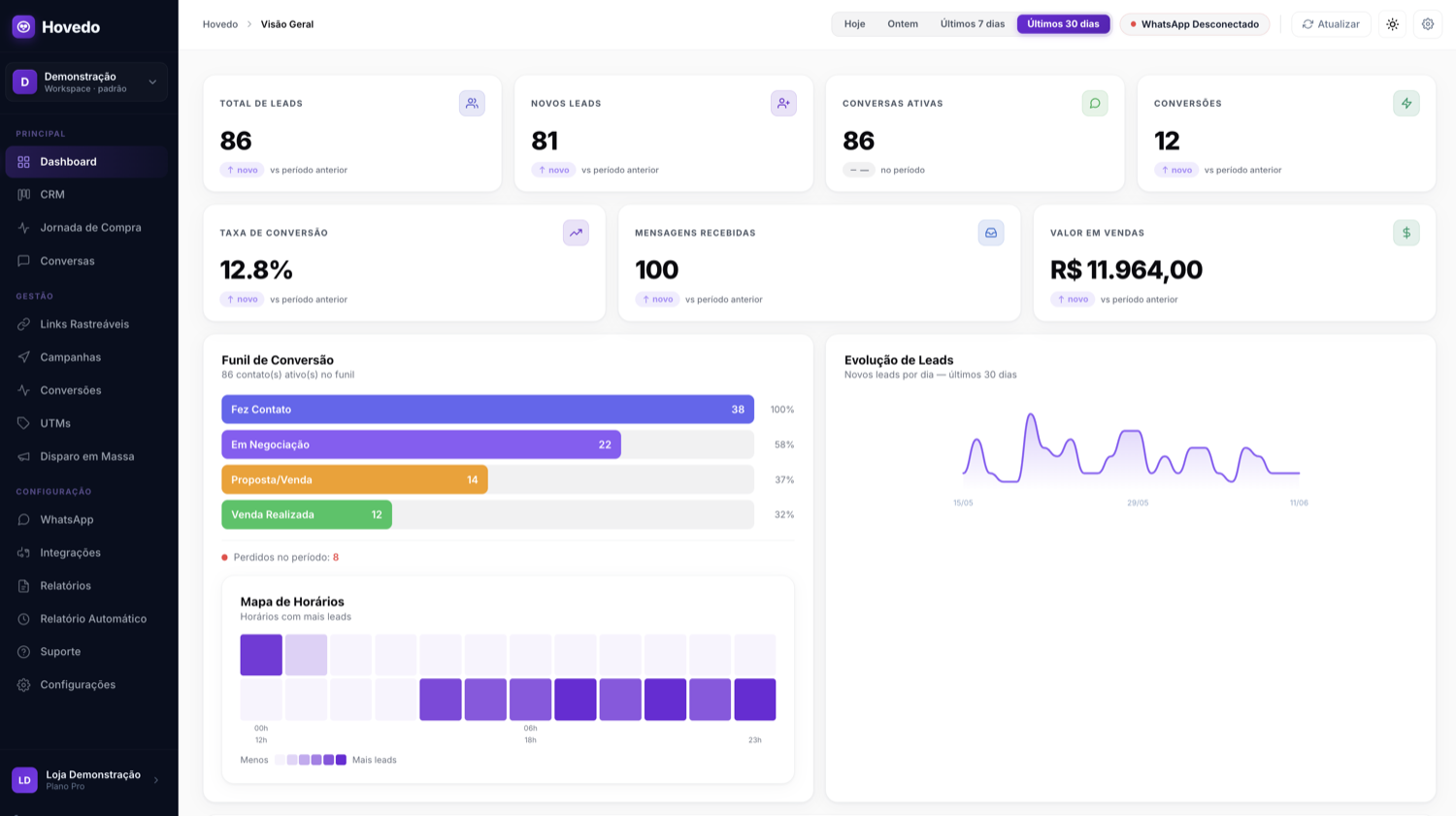Image resolution: width=1456 pixels, height=816 pixels.
Task: Click the Jornada de Compra icon
Action: click(x=23, y=228)
